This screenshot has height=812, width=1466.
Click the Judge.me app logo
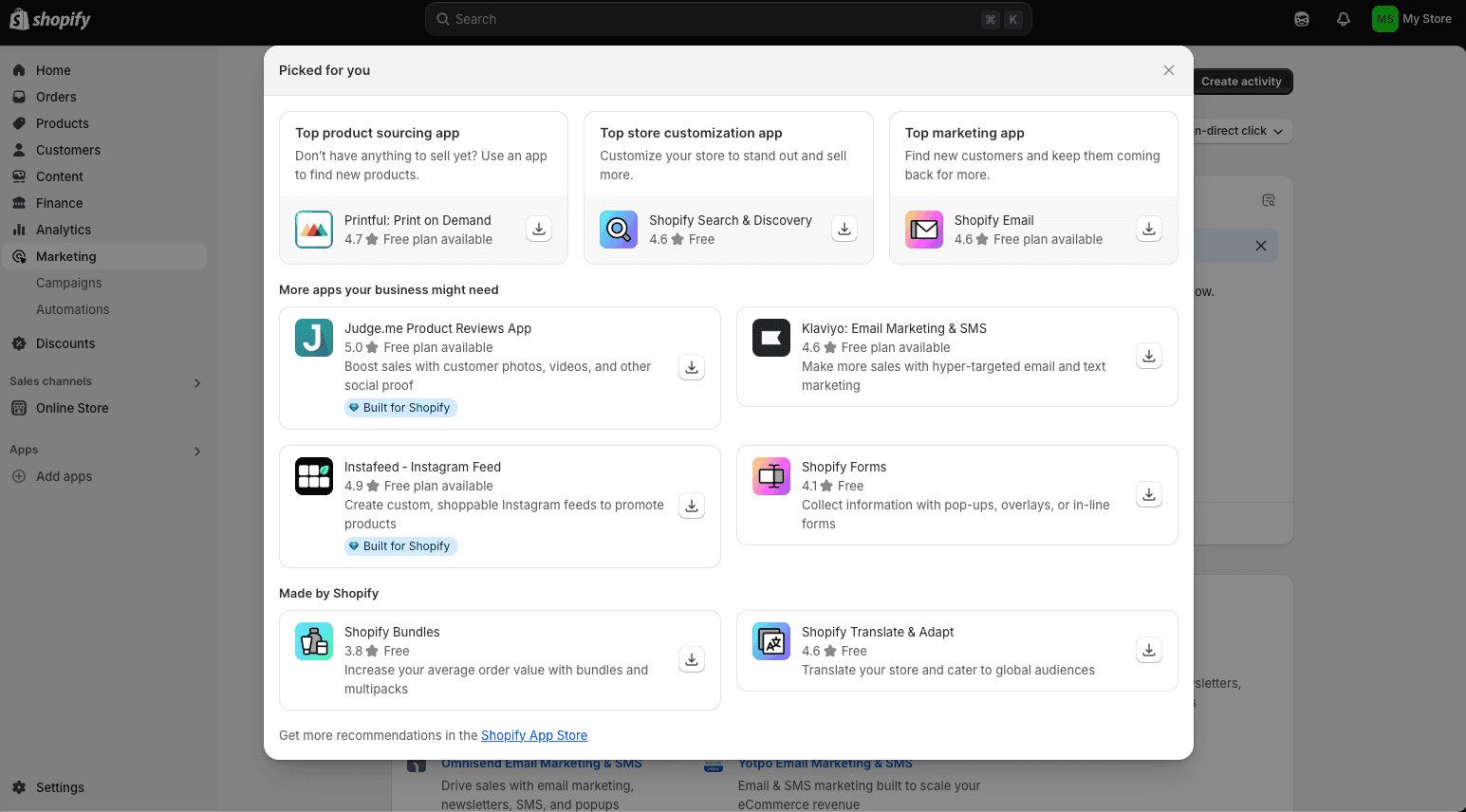[x=314, y=338]
